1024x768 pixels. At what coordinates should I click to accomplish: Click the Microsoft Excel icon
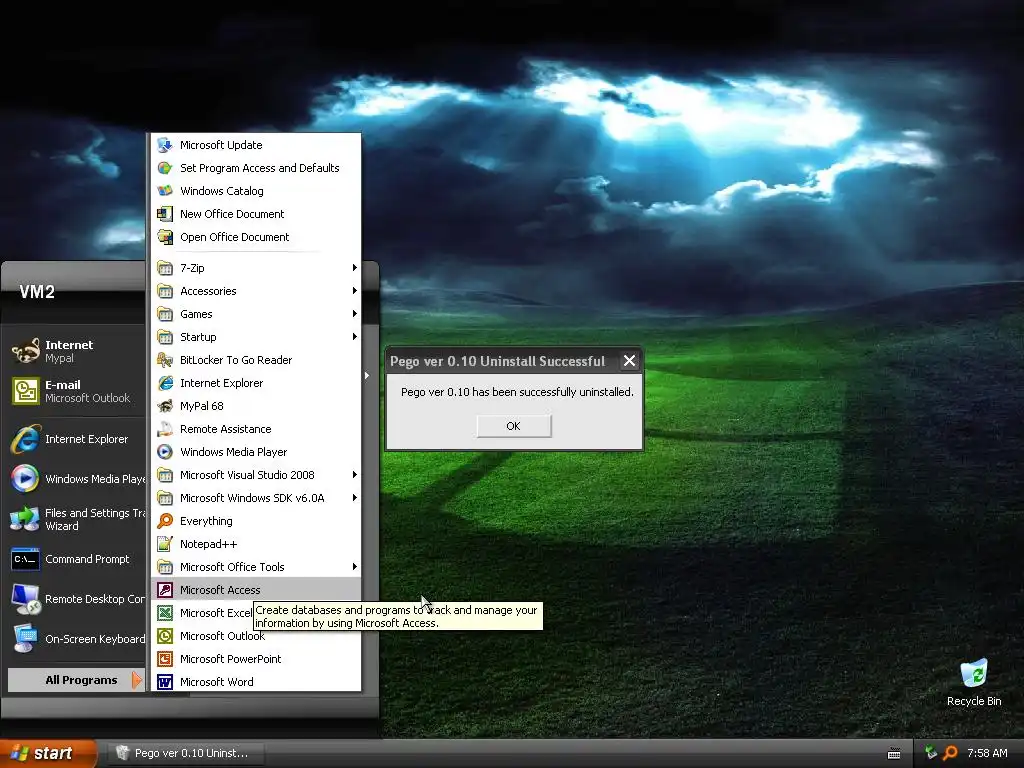165,613
